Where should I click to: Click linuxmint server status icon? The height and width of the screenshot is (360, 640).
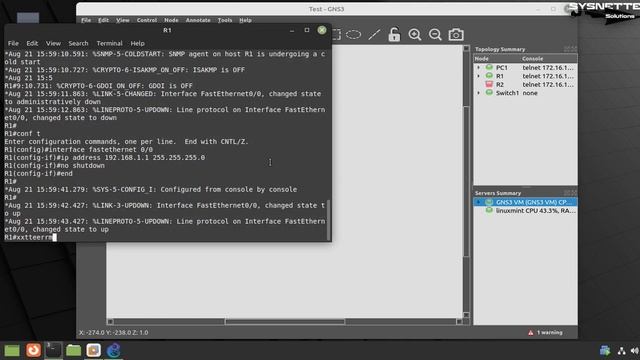click(x=489, y=211)
